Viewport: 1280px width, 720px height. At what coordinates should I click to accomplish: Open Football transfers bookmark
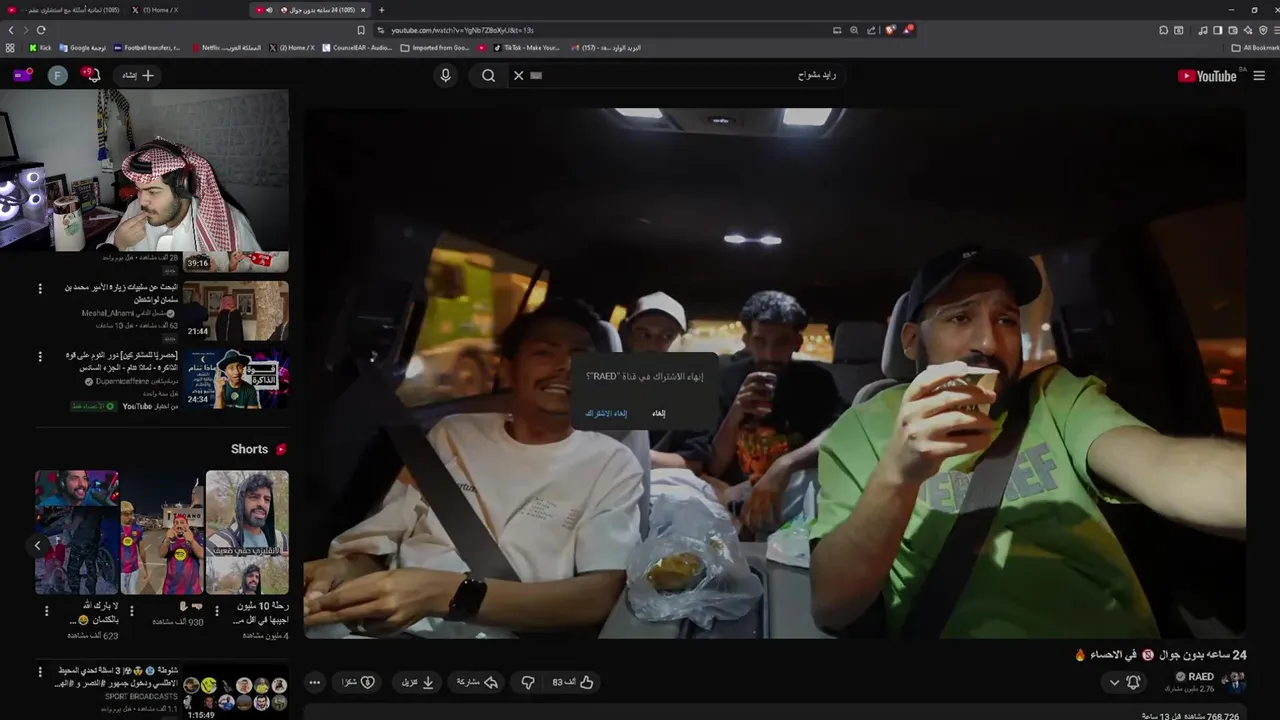point(147,47)
